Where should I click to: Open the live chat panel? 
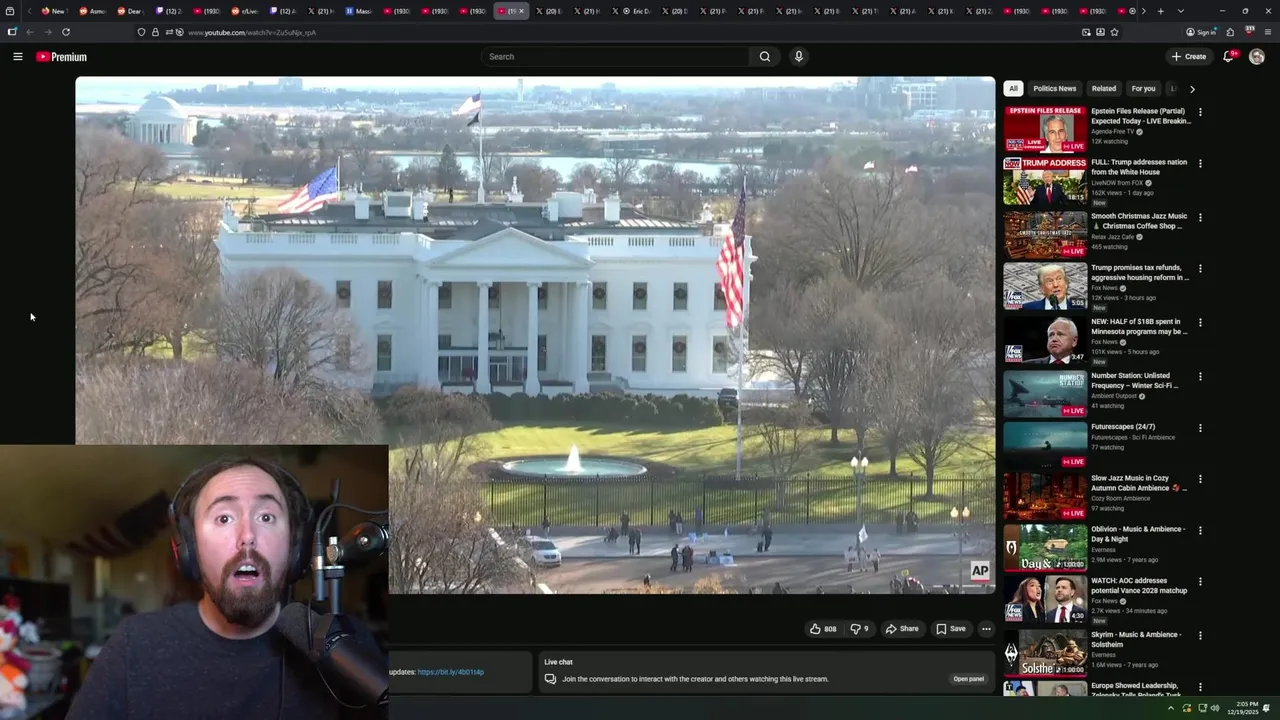pos(968,679)
